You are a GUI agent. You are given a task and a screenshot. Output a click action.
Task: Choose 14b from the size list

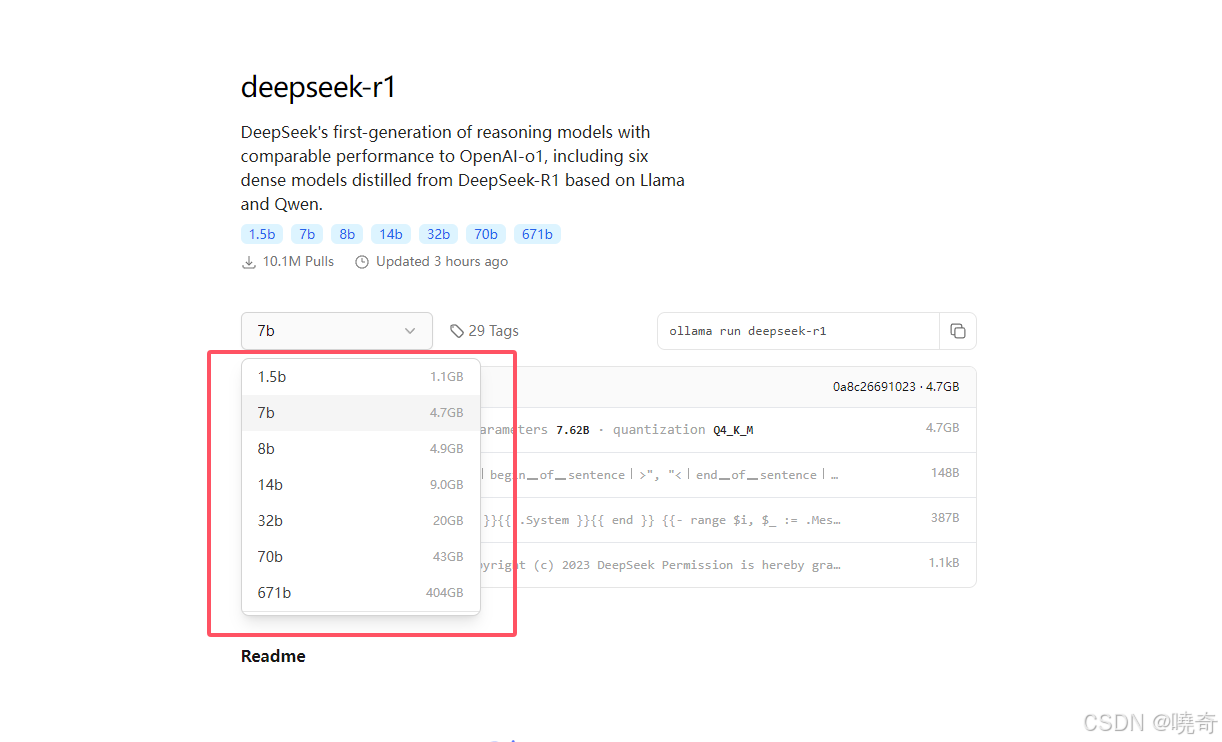pyautogui.click(x=361, y=485)
